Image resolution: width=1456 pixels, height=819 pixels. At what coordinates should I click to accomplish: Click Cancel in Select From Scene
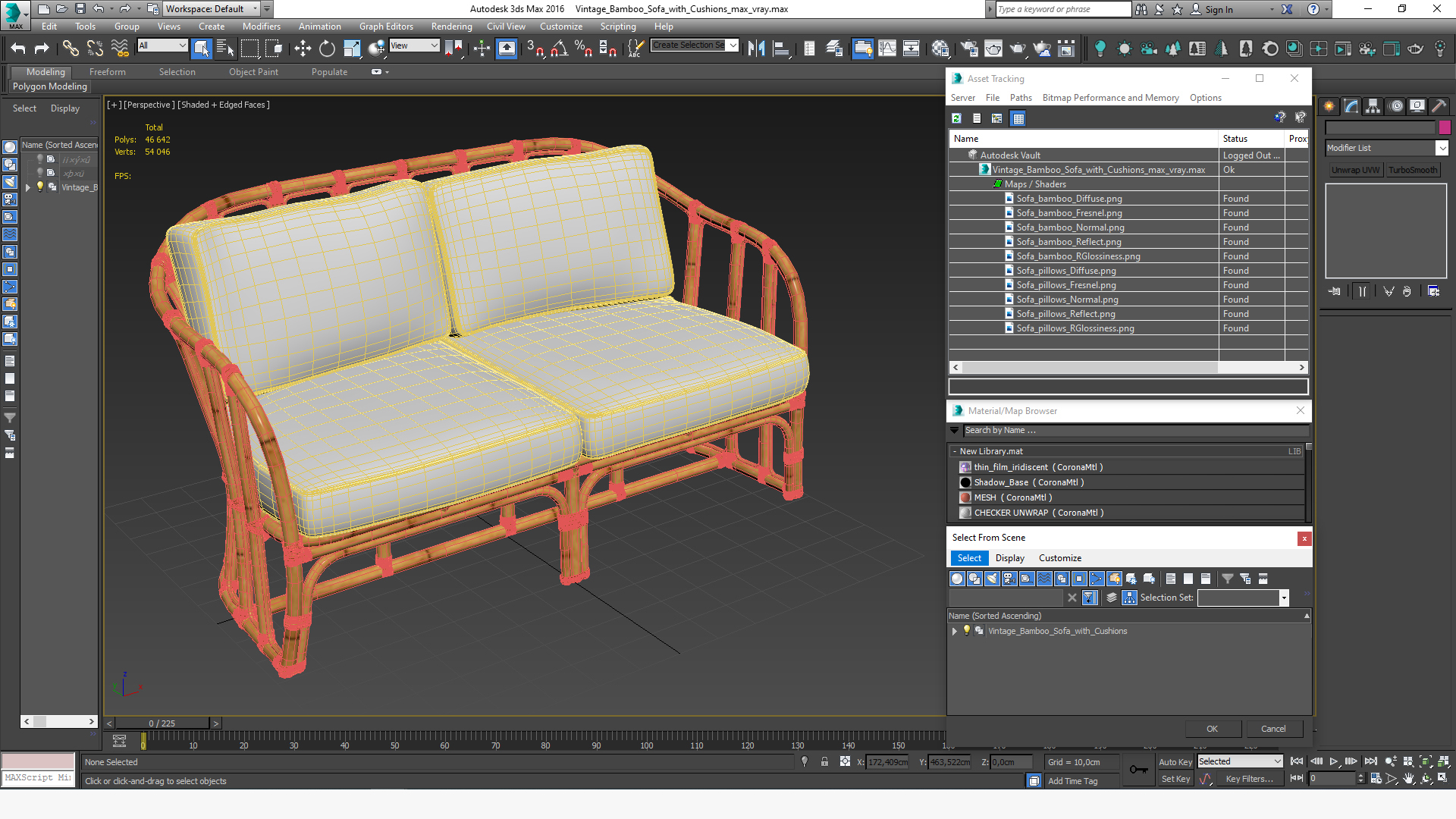pos(1273,729)
